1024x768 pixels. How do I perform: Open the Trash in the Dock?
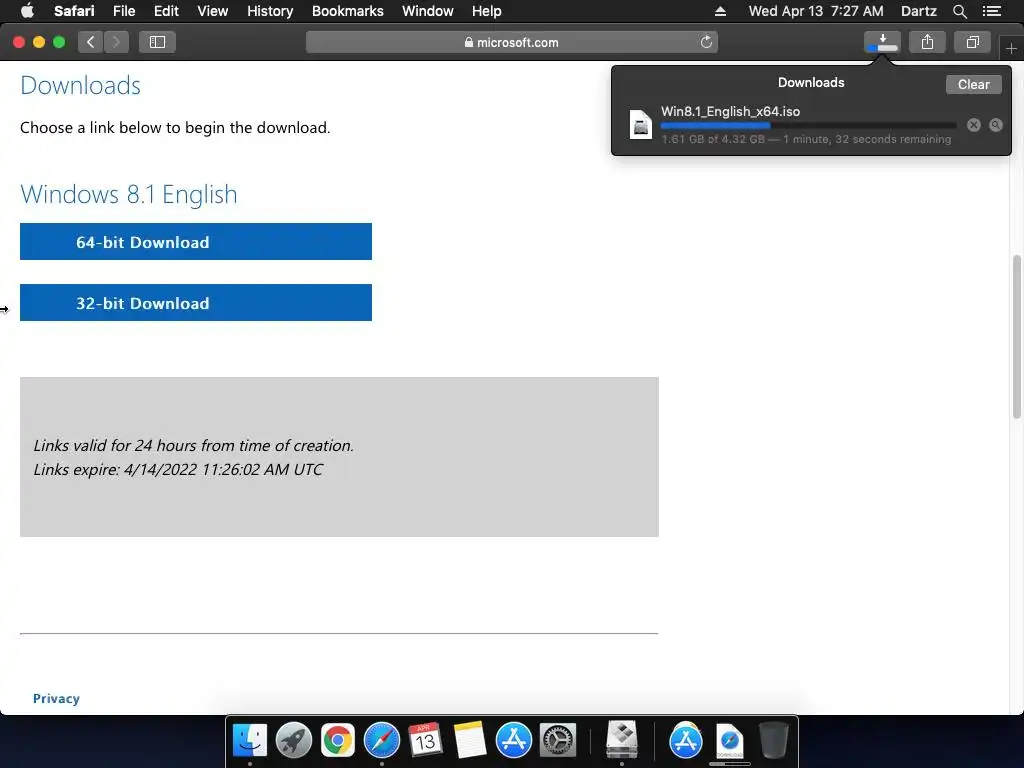[x=774, y=741]
